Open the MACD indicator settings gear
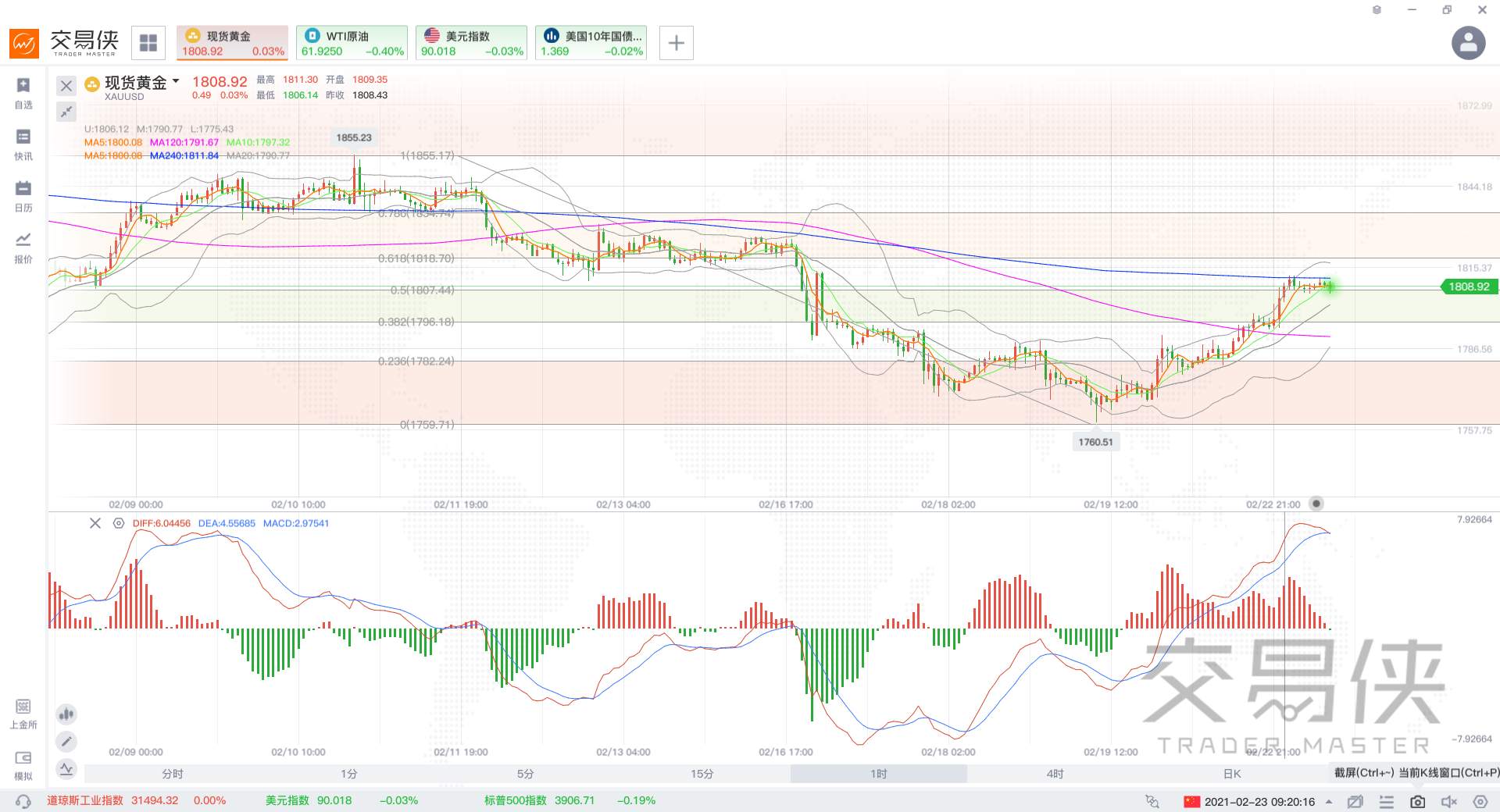The height and width of the screenshot is (812, 1500). tap(118, 523)
